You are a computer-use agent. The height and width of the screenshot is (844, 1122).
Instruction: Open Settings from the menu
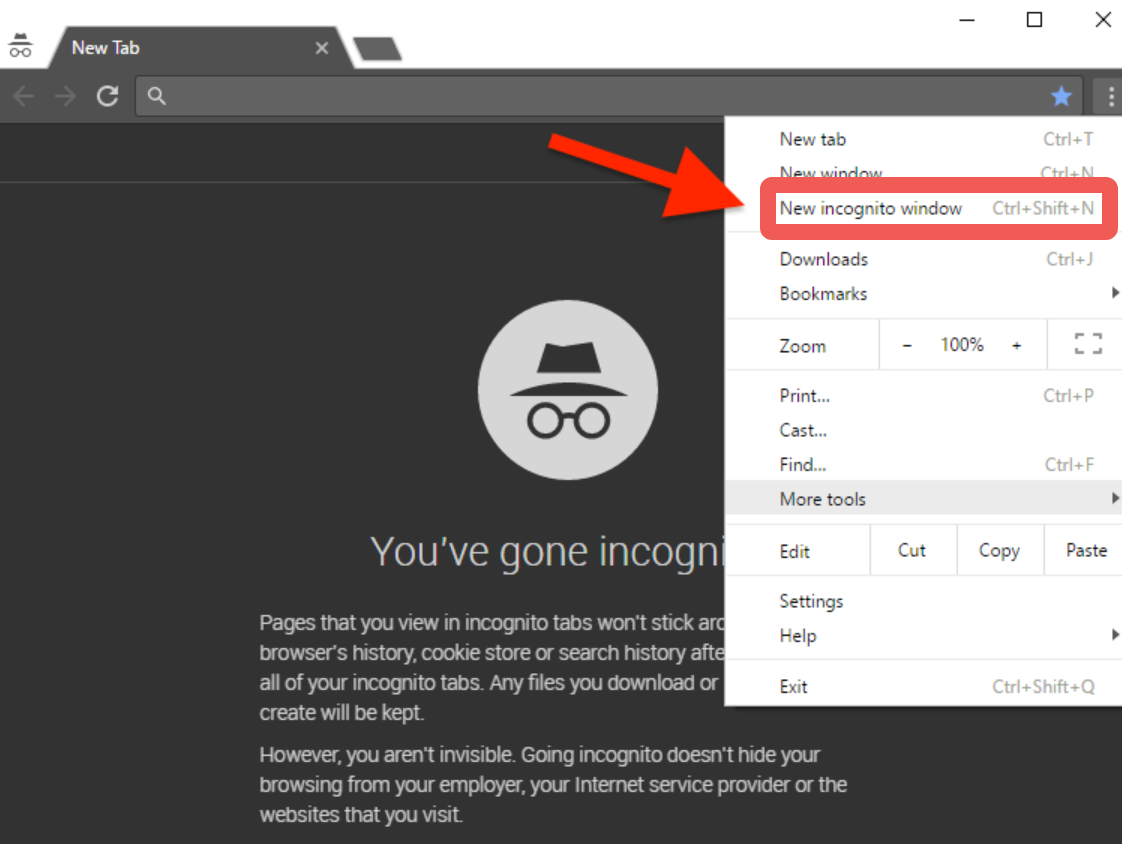coord(923,601)
